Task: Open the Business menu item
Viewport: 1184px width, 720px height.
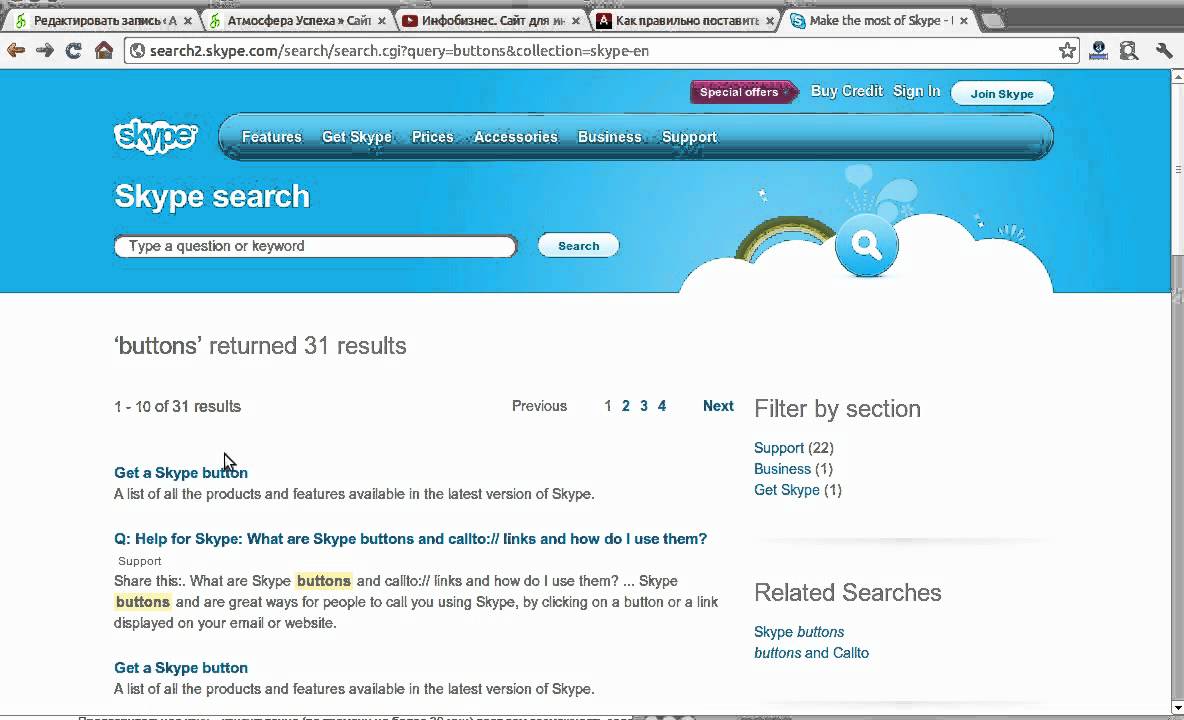Action: [609, 137]
